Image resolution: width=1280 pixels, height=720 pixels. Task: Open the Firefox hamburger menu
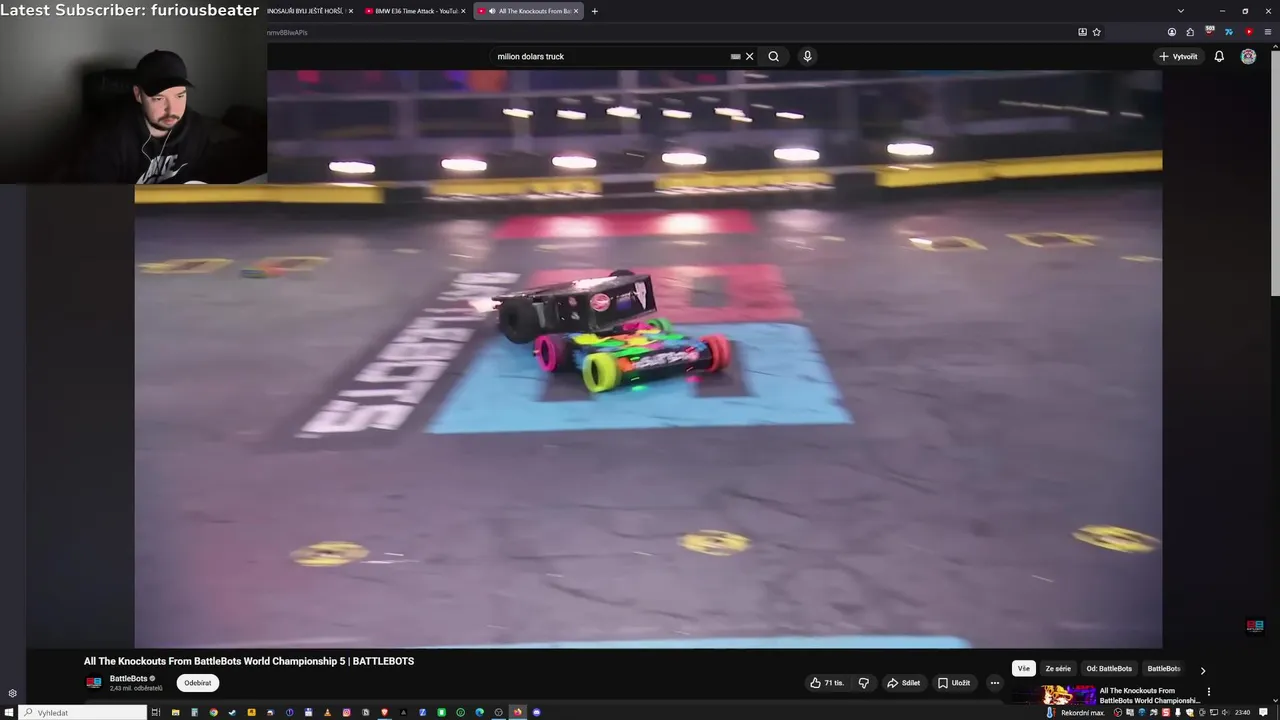(x=1268, y=32)
